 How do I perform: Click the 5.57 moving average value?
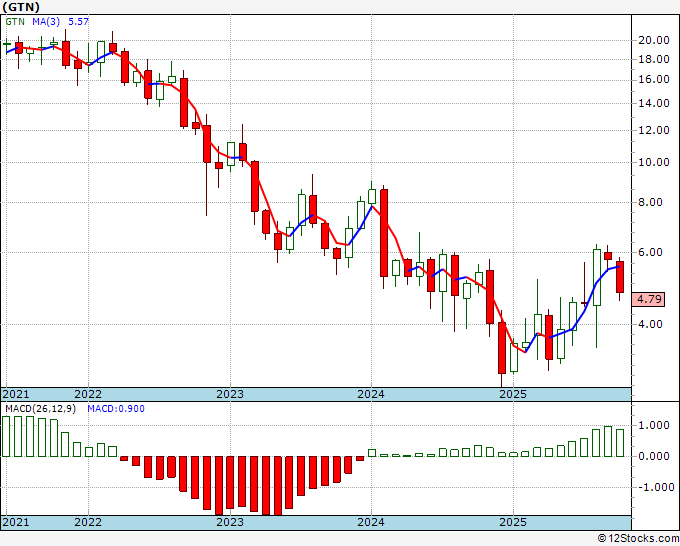point(78,21)
